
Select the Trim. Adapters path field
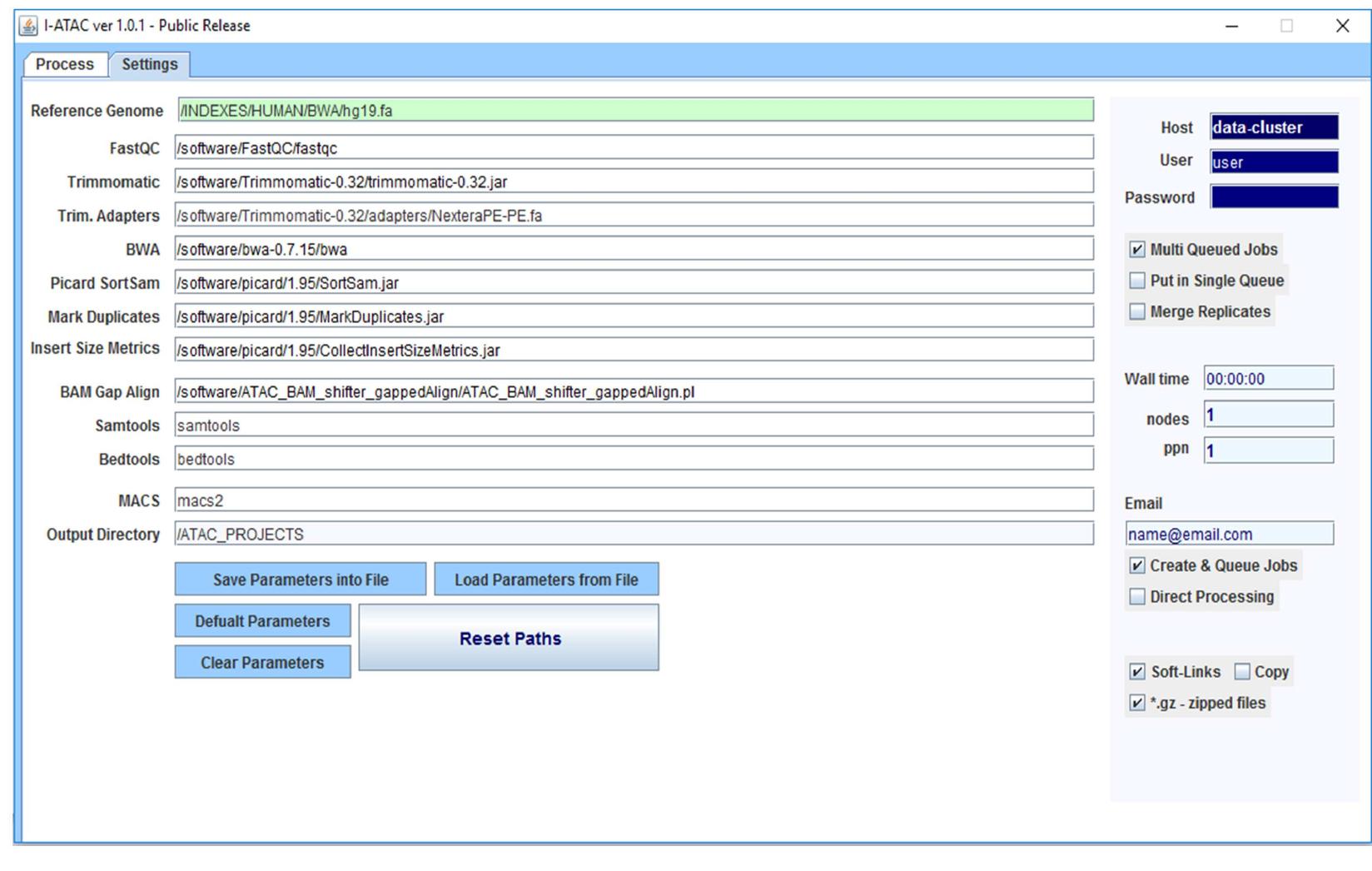click(634, 215)
